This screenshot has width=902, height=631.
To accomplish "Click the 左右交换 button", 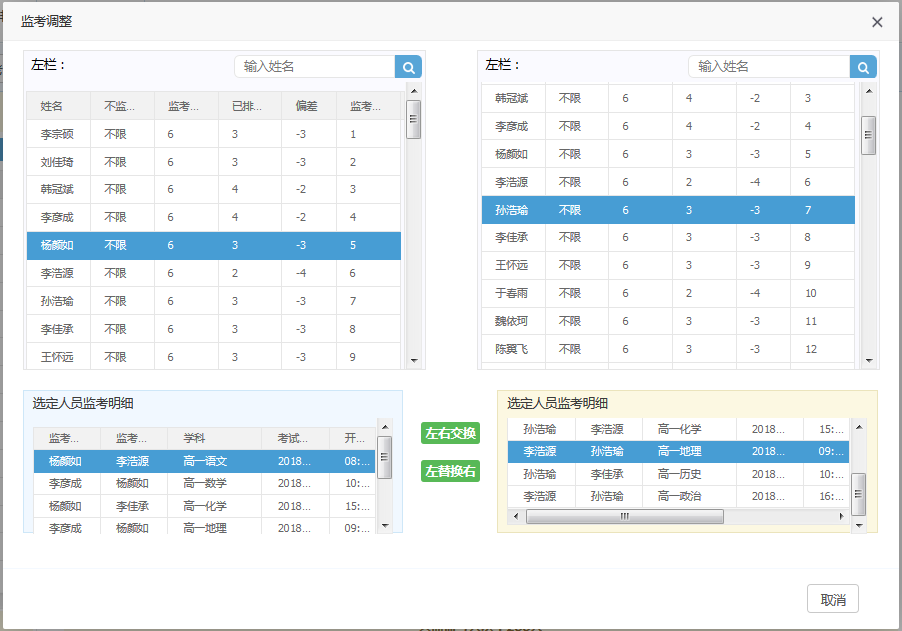I will coord(450,433).
